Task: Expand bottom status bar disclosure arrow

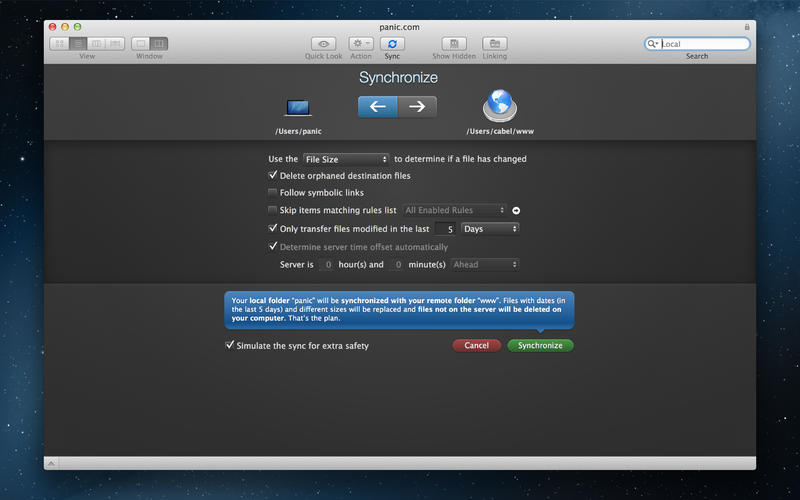Action: coord(51,463)
